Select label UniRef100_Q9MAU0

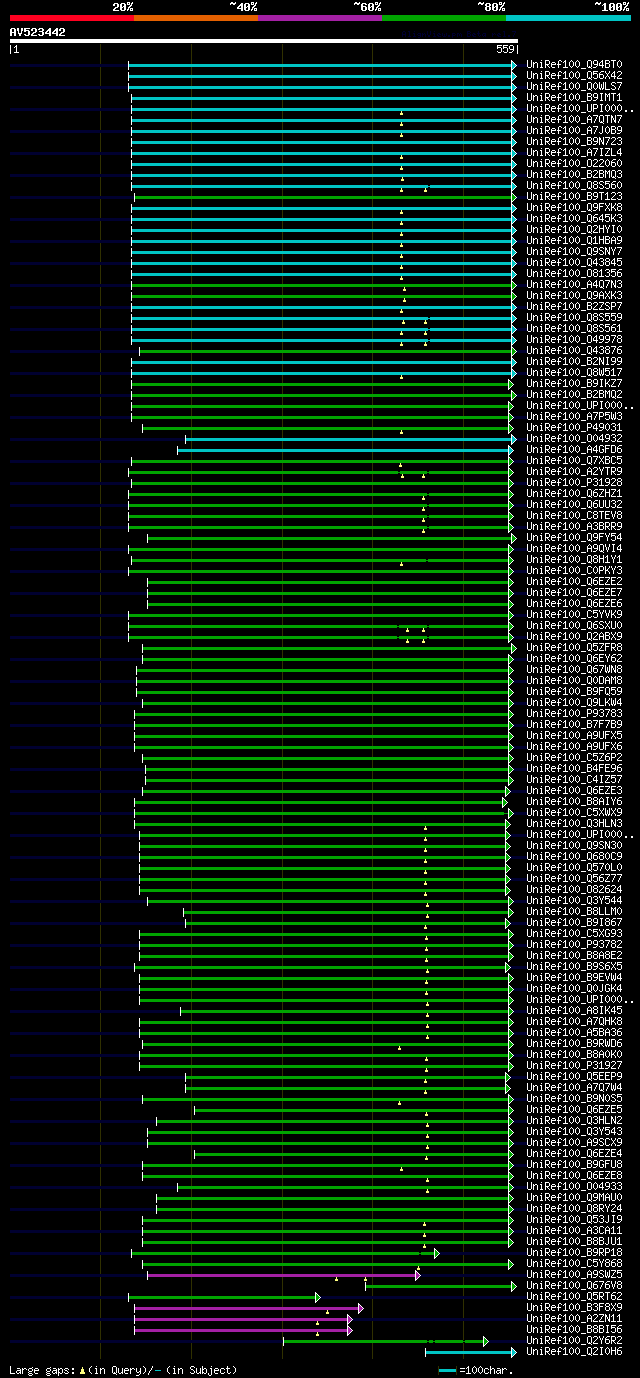pyautogui.click(x=574, y=1198)
